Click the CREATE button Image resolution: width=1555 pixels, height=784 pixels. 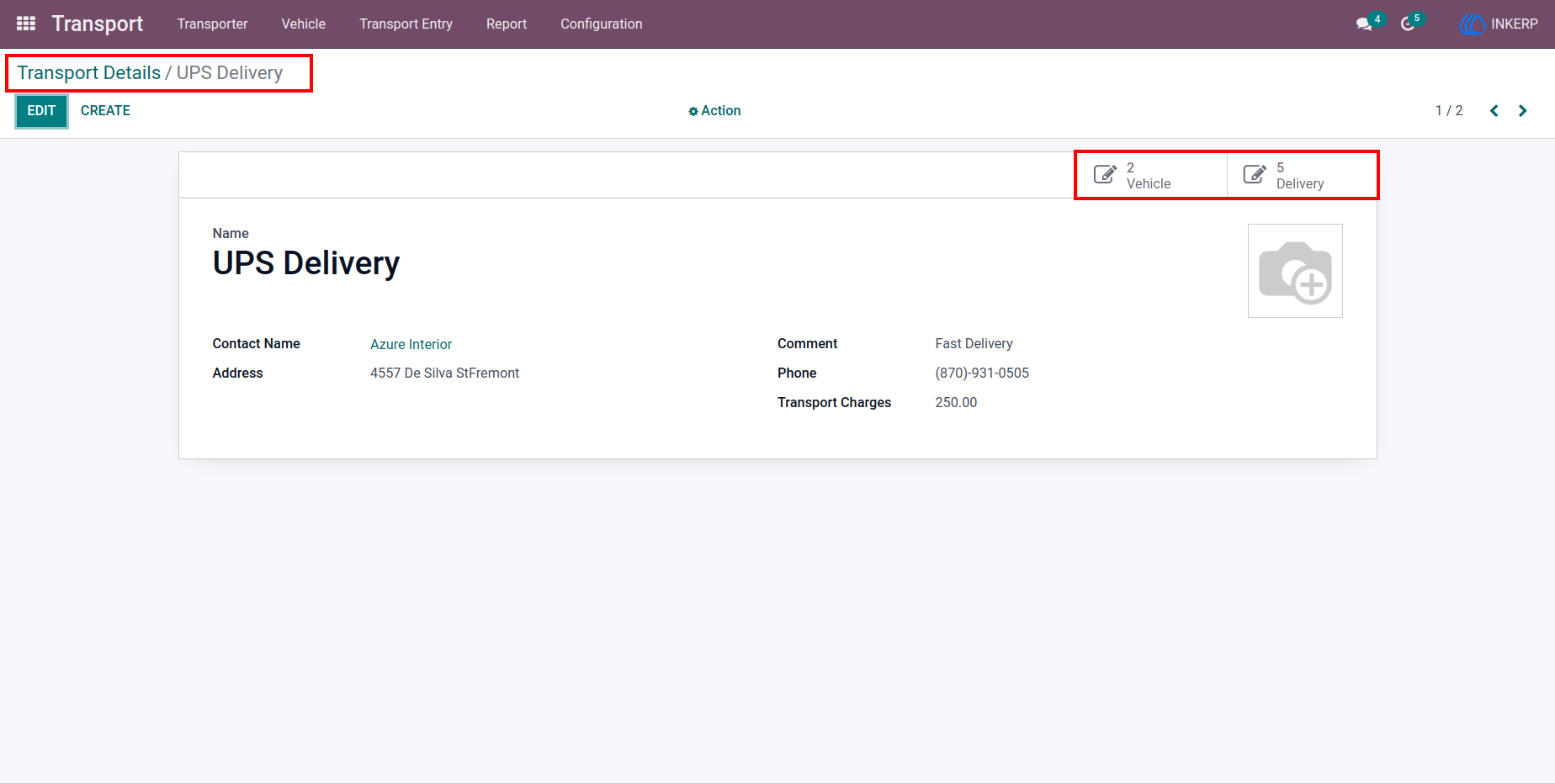pyautogui.click(x=105, y=111)
